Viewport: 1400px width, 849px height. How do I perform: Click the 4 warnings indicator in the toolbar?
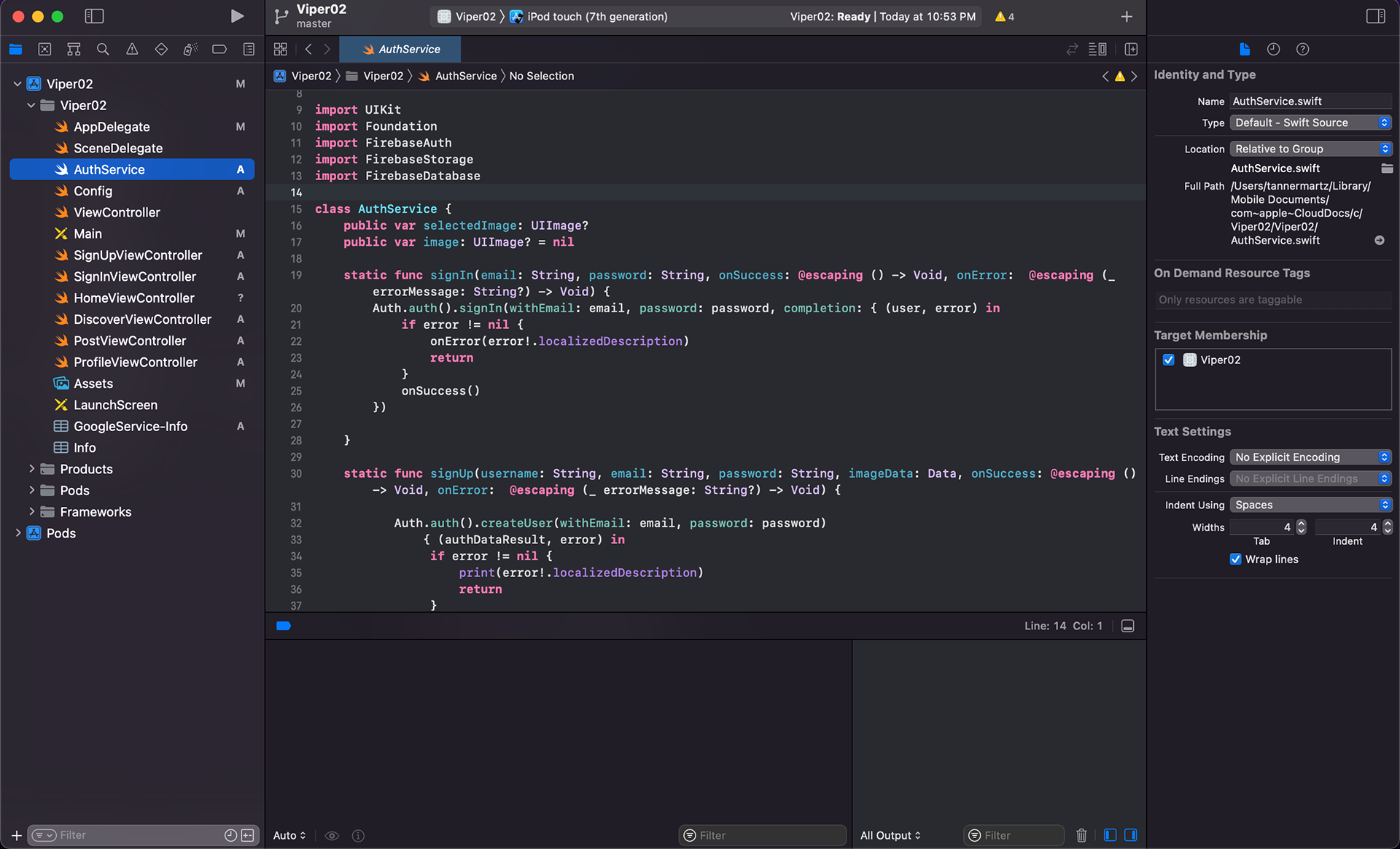pos(1004,16)
